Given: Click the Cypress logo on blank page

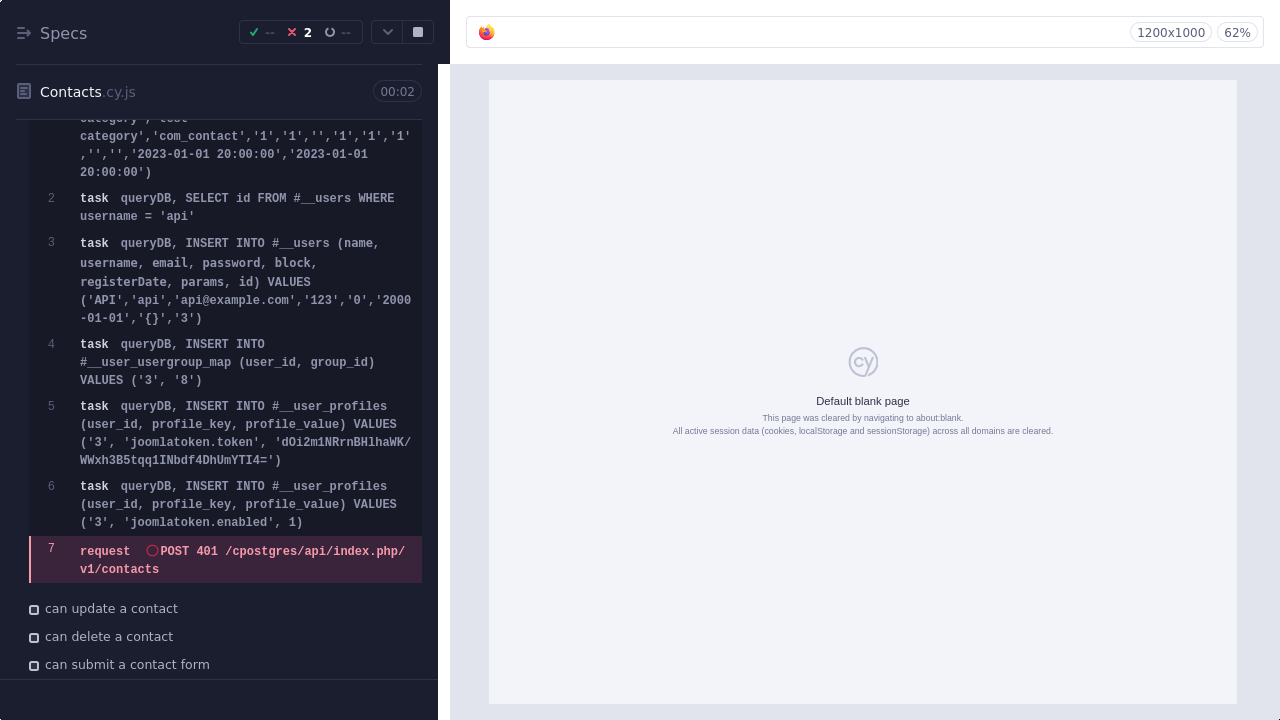Looking at the screenshot, I should pyautogui.click(x=863, y=362).
